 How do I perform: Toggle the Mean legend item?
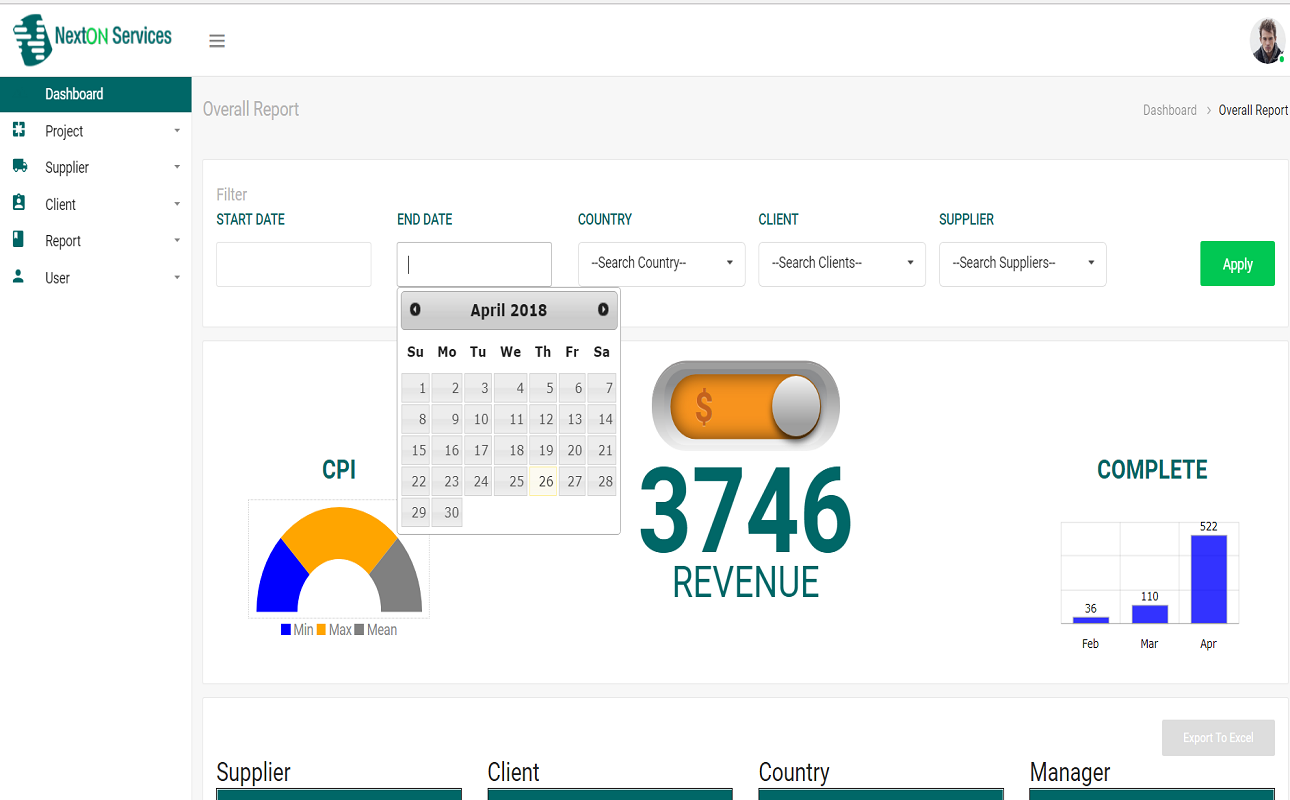click(375, 630)
